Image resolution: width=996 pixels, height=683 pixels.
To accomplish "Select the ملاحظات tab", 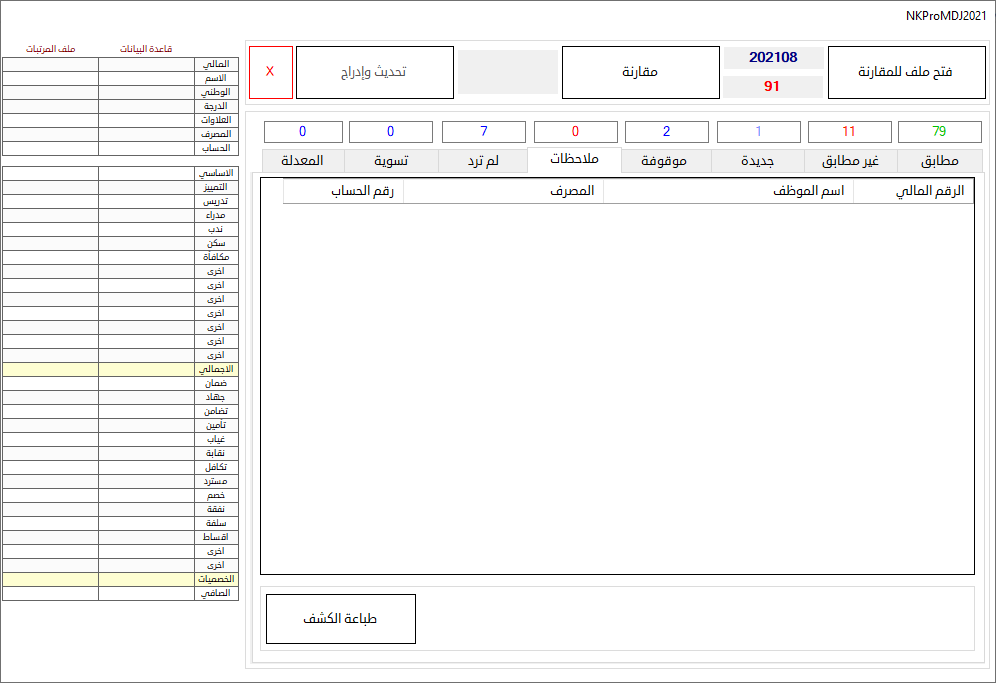I will 574,159.
